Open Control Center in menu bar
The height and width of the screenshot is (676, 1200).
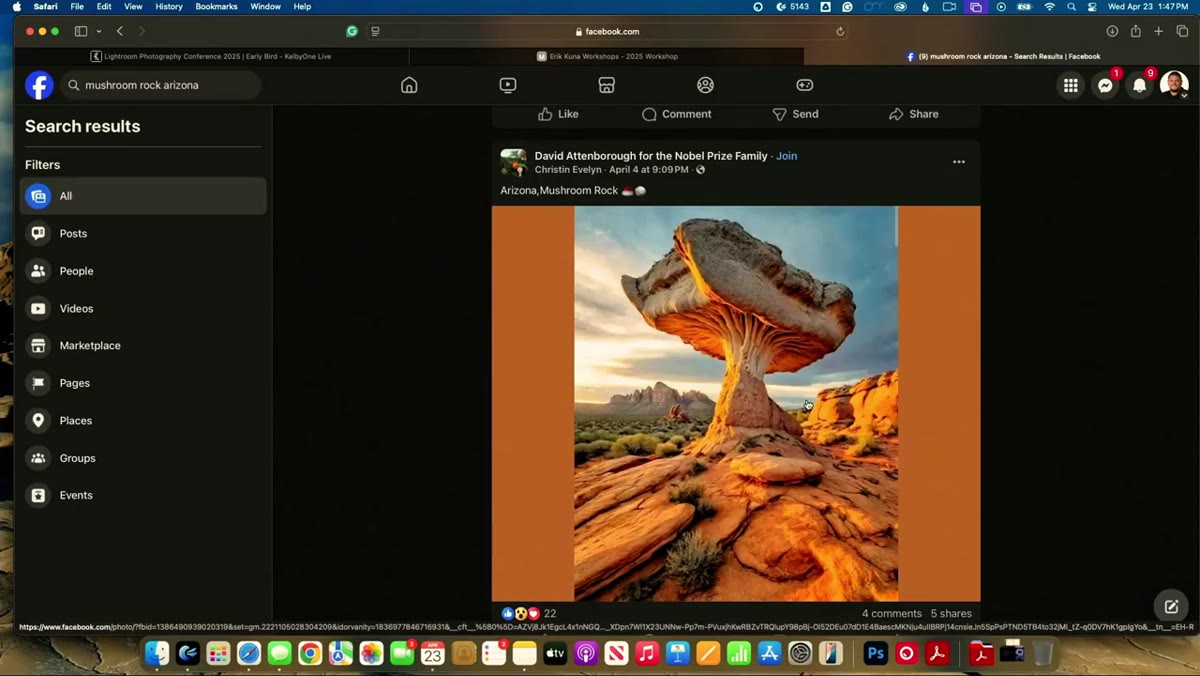(x=1092, y=7)
